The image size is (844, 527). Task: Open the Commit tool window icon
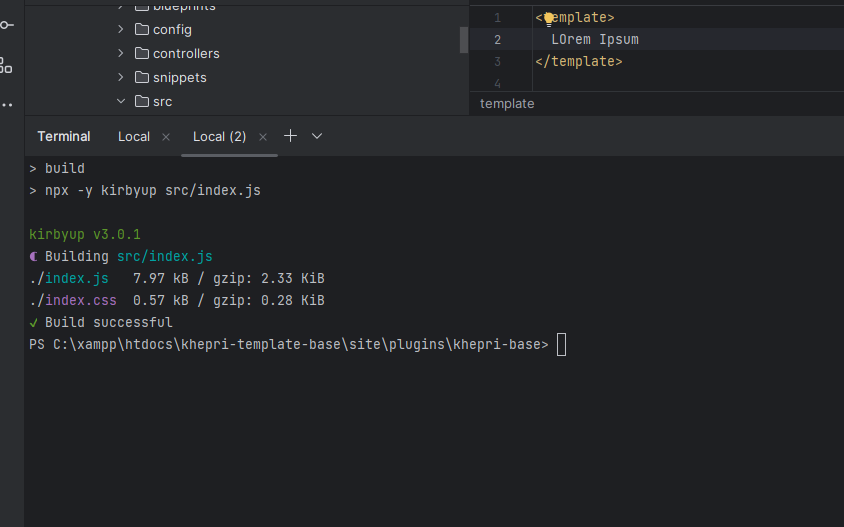click(x=7, y=24)
